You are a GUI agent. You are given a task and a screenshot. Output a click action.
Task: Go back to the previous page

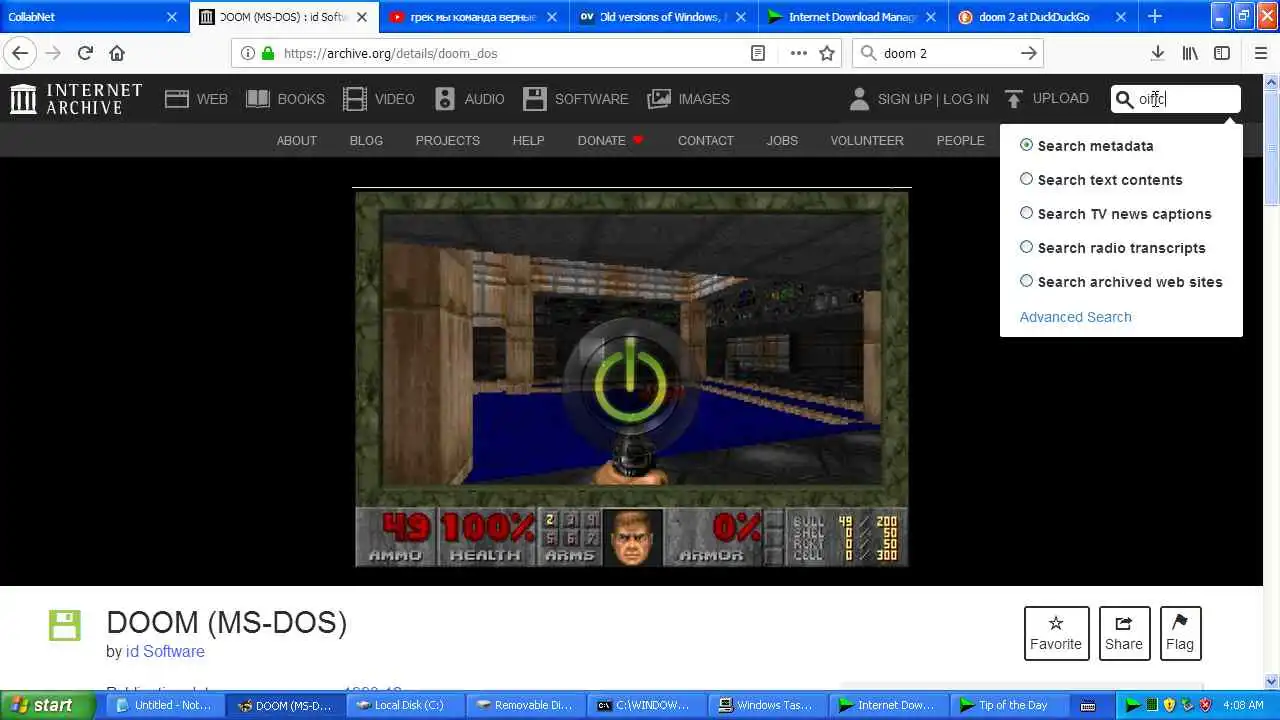point(20,53)
